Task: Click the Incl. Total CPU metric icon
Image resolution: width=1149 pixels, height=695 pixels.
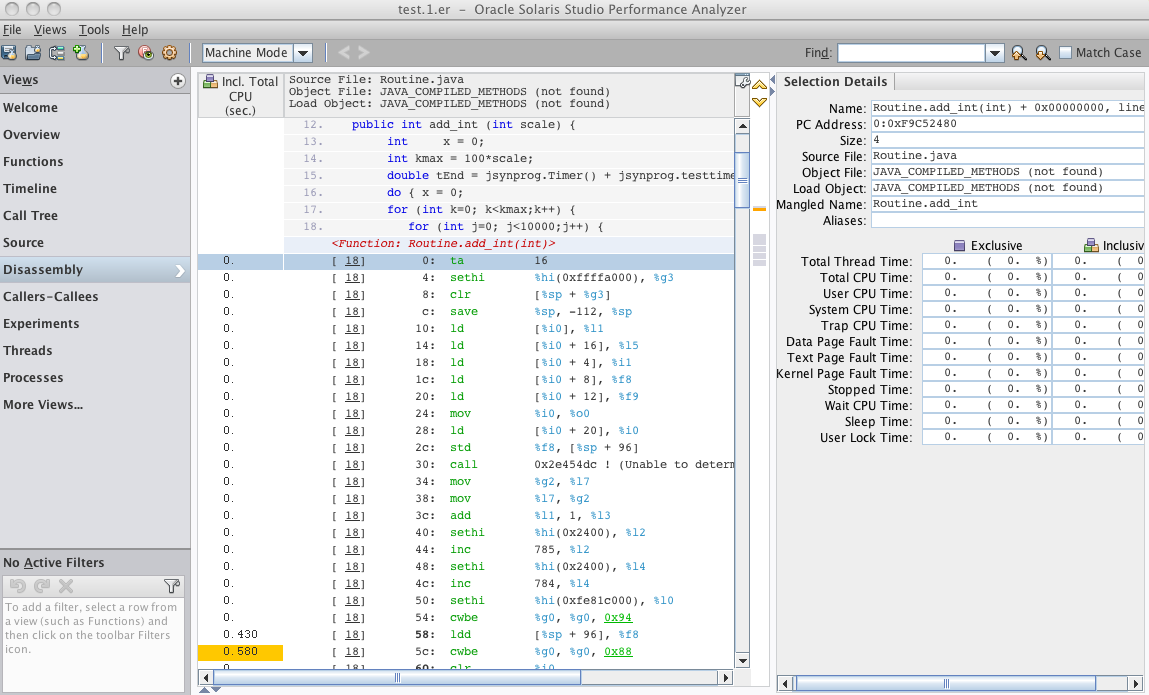Action: (210, 81)
